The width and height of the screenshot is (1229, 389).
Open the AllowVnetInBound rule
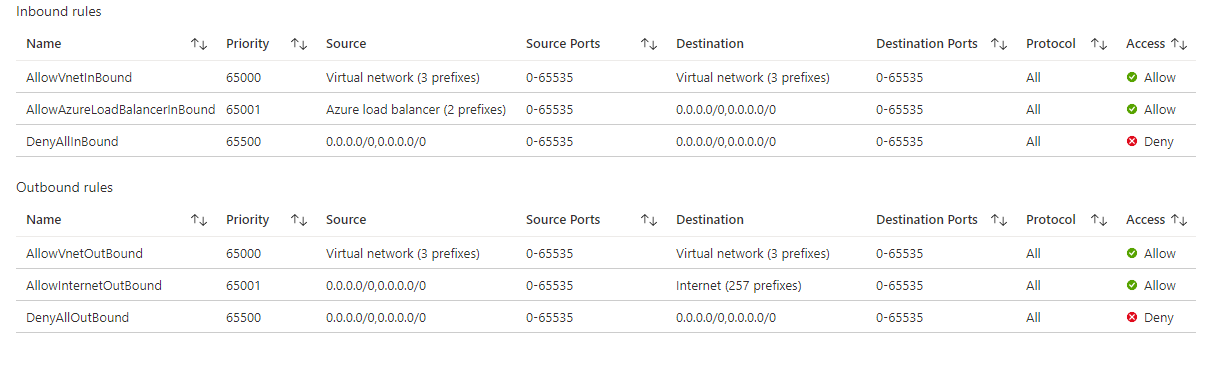click(x=79, y=77)
